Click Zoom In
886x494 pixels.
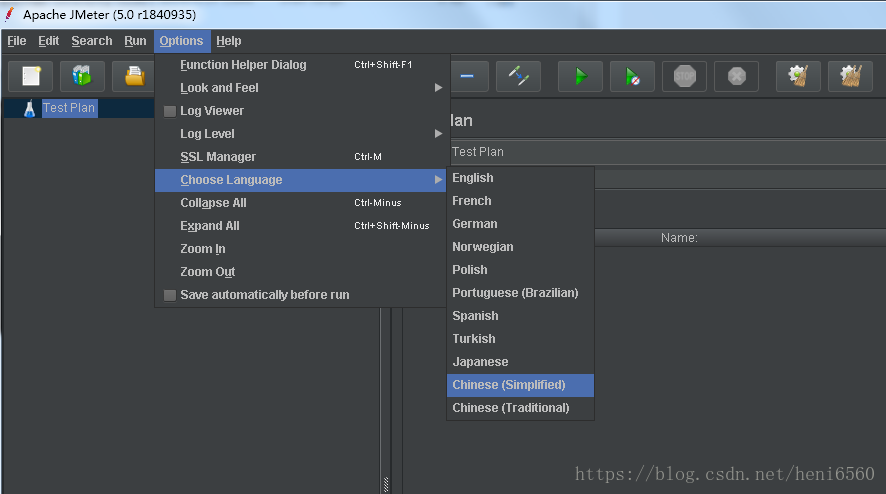coord(301,249)
